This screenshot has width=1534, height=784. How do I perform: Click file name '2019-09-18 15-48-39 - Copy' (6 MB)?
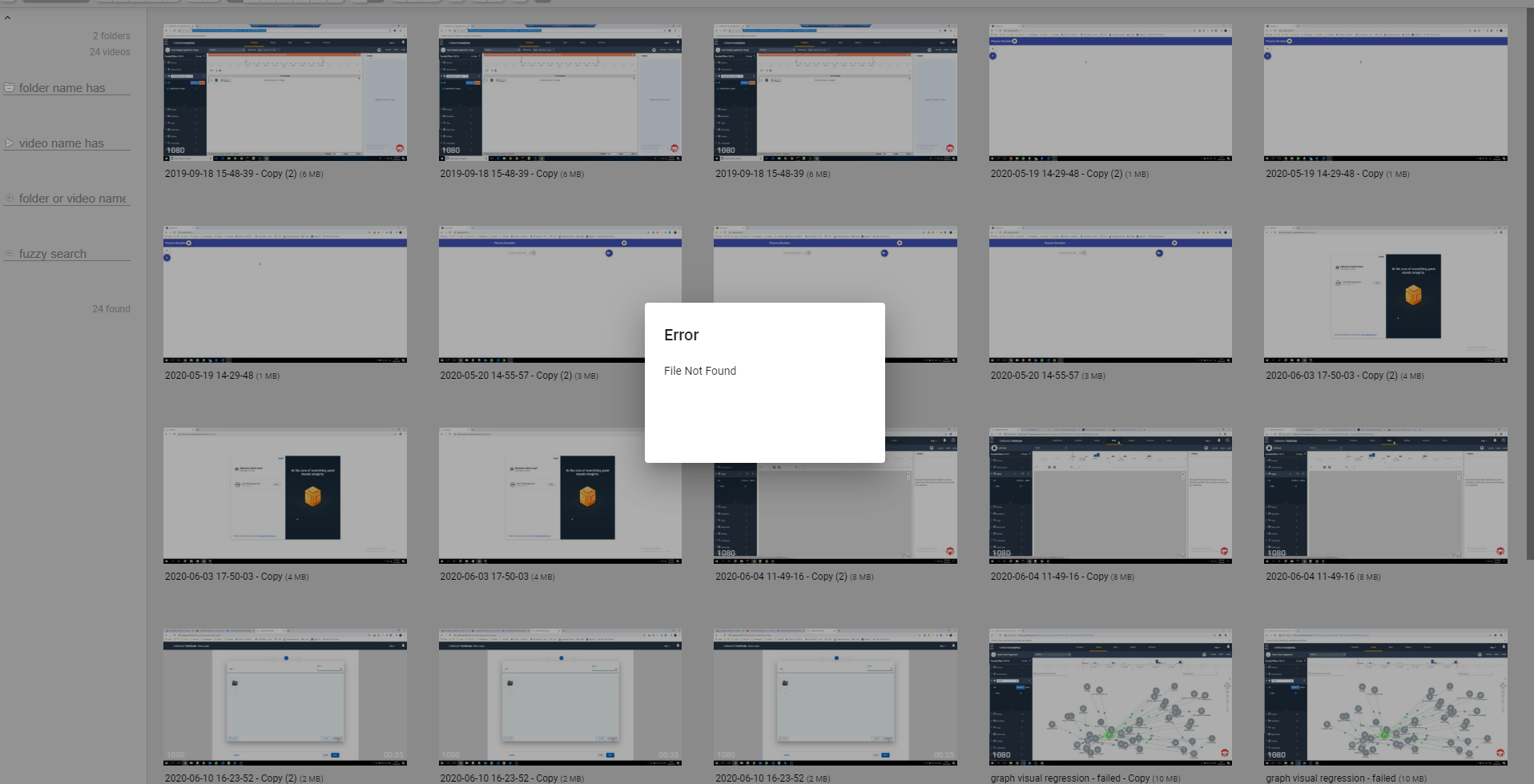[x=499, y=174]
